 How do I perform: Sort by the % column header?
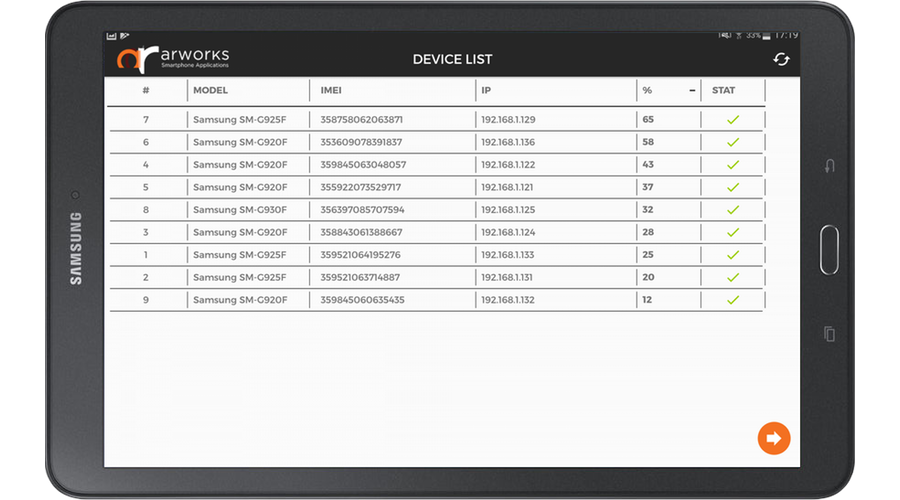(647, 90)
